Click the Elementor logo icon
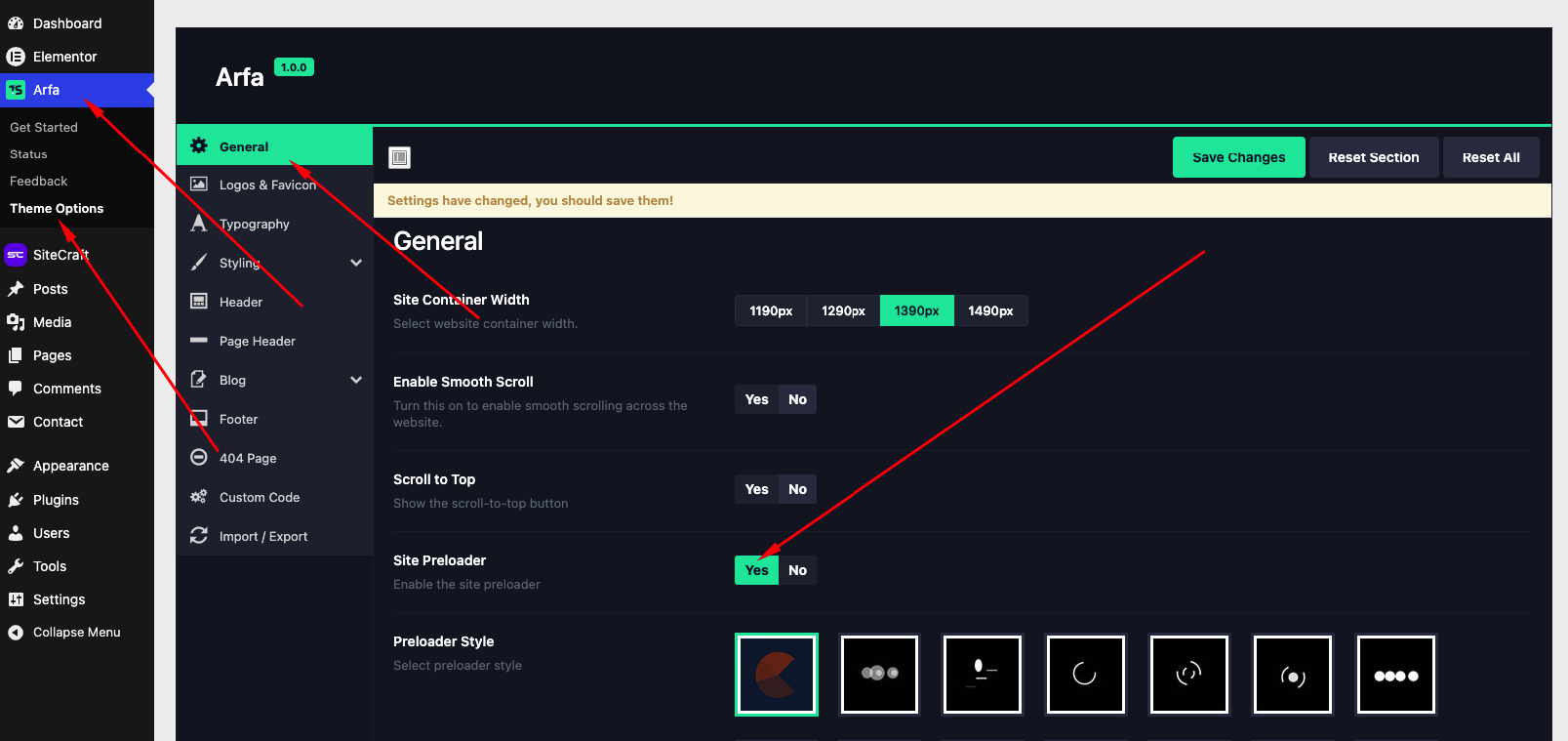Screen dimensions: 1568x741 tap(16, 57)
